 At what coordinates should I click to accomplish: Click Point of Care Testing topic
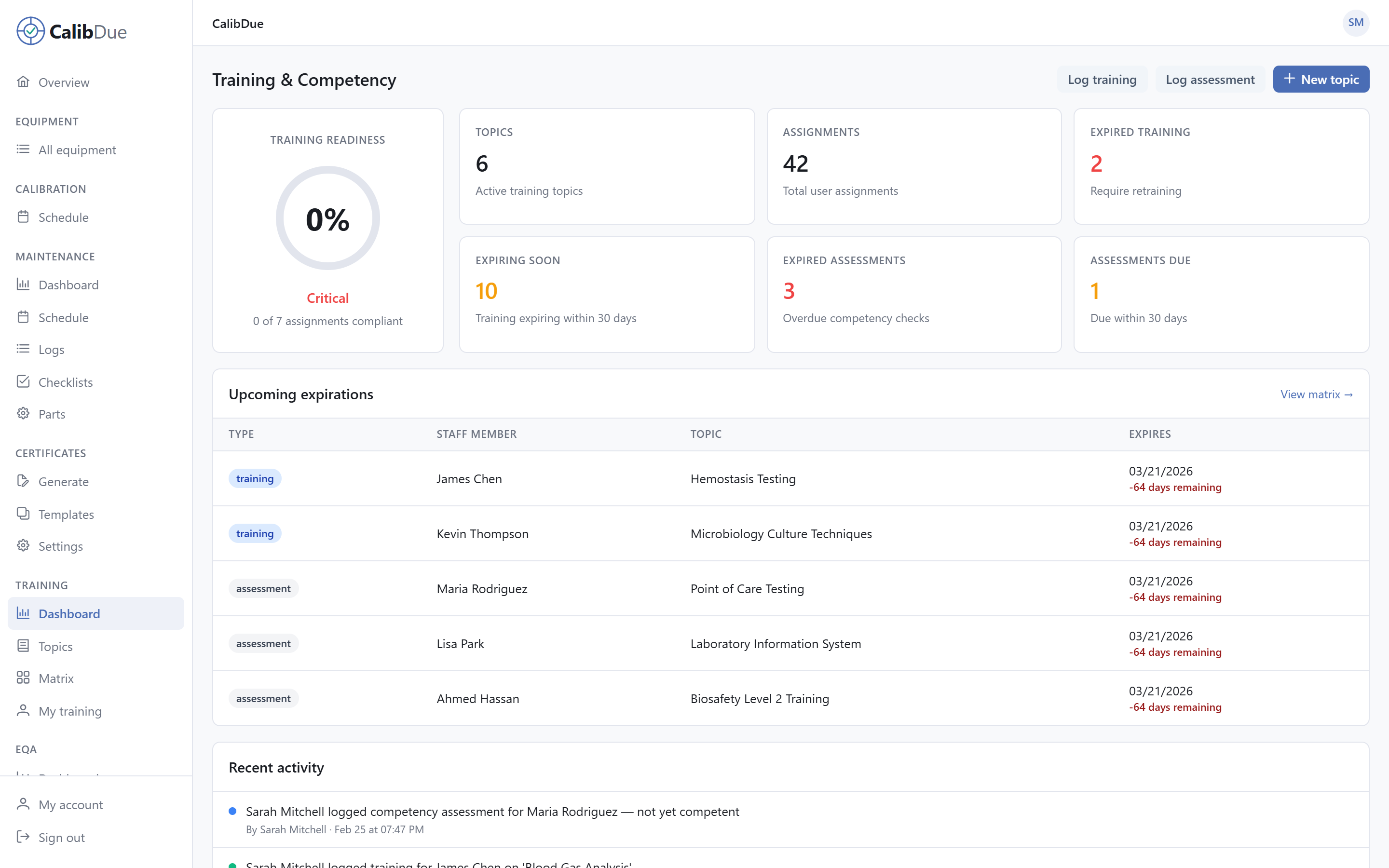(x=747, y=589)
